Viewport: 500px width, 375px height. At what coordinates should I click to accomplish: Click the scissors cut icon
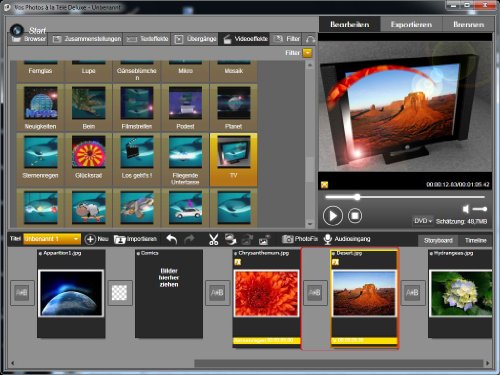point(213,239)
